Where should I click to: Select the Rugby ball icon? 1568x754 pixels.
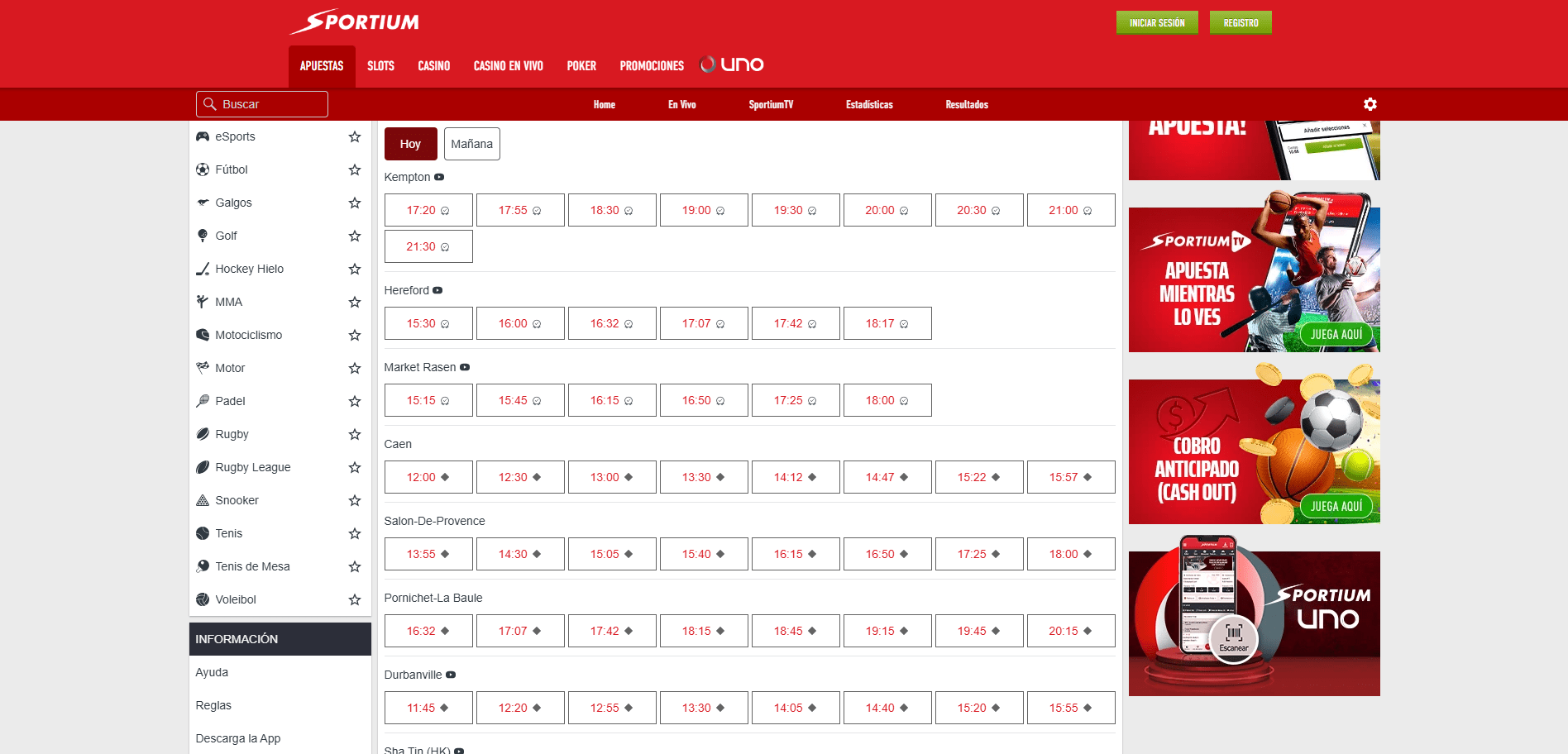pyautogui.click(x=203, y=434)
